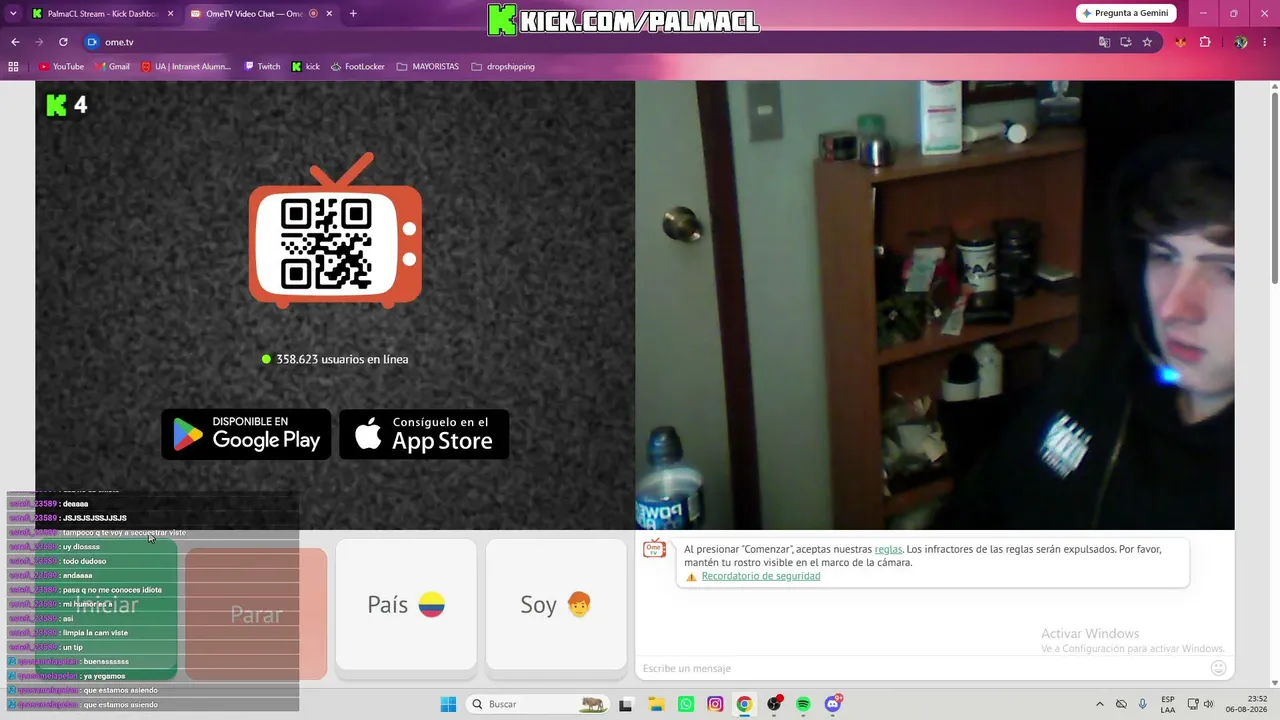Click the local webcam video preview

[x=935, y=305]
